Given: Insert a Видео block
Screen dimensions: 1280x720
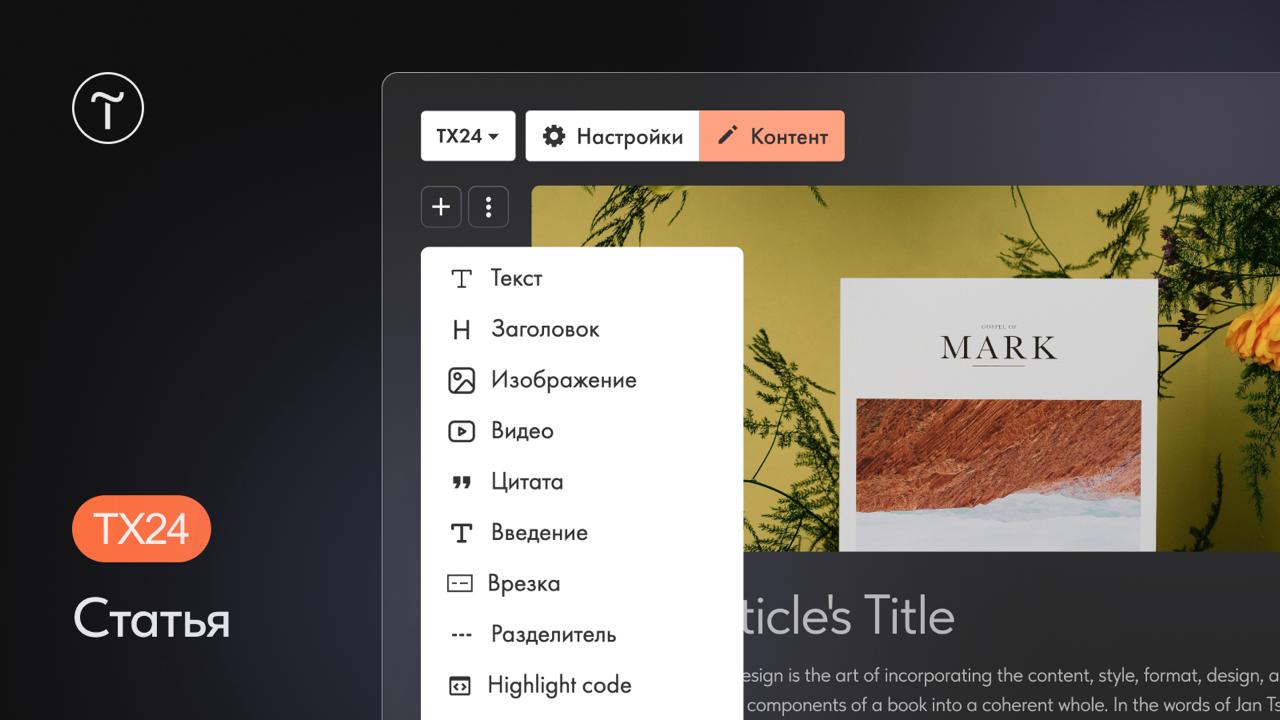Looking at the screenshot, I should tap(582, 431).
